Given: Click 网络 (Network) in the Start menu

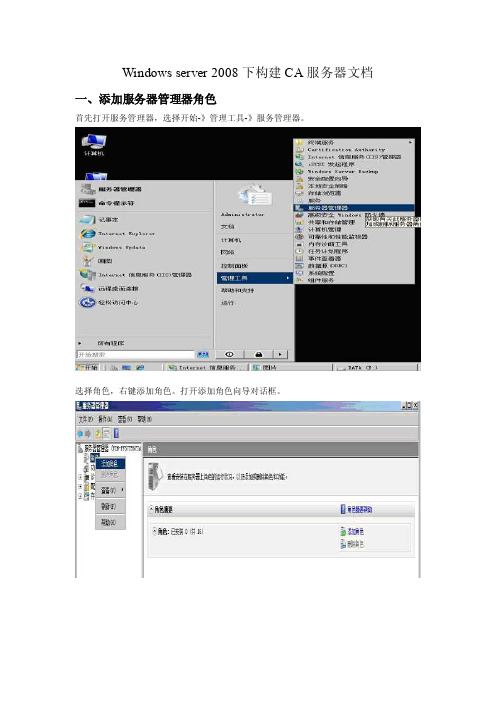Looking at the screenshot, I should point(227,253).
